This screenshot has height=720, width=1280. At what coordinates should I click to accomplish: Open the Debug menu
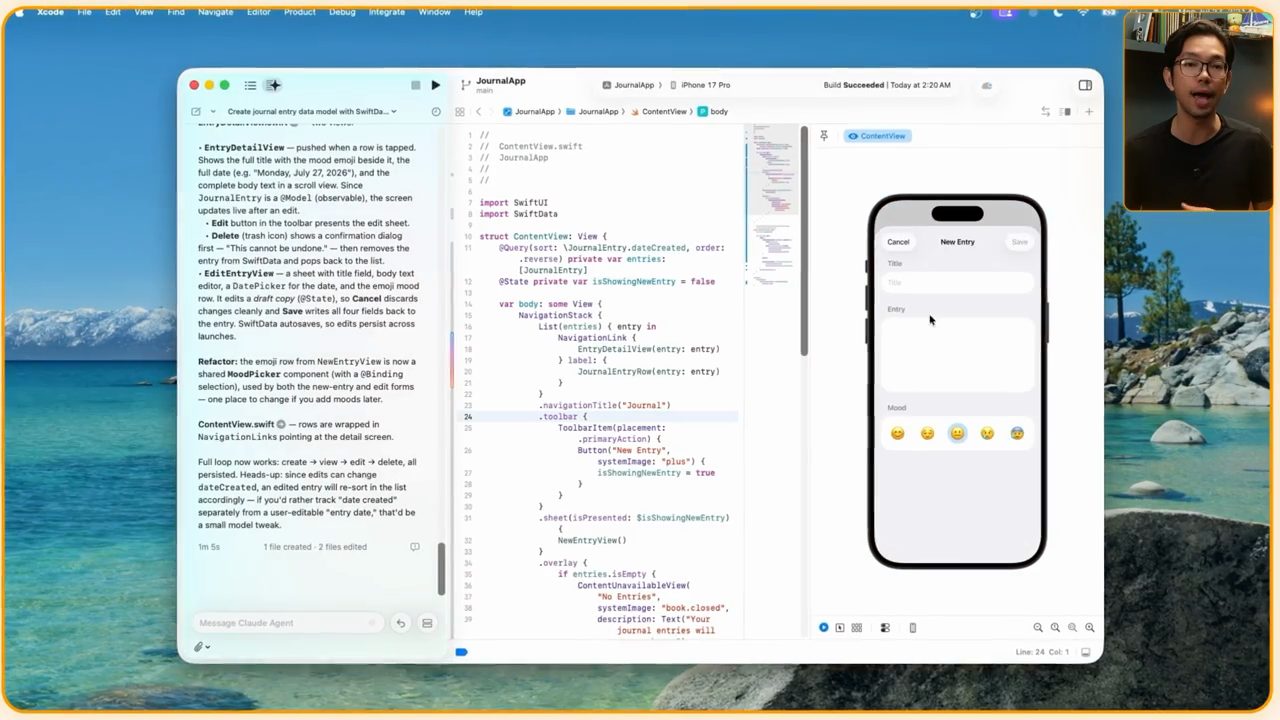(342, 12)
